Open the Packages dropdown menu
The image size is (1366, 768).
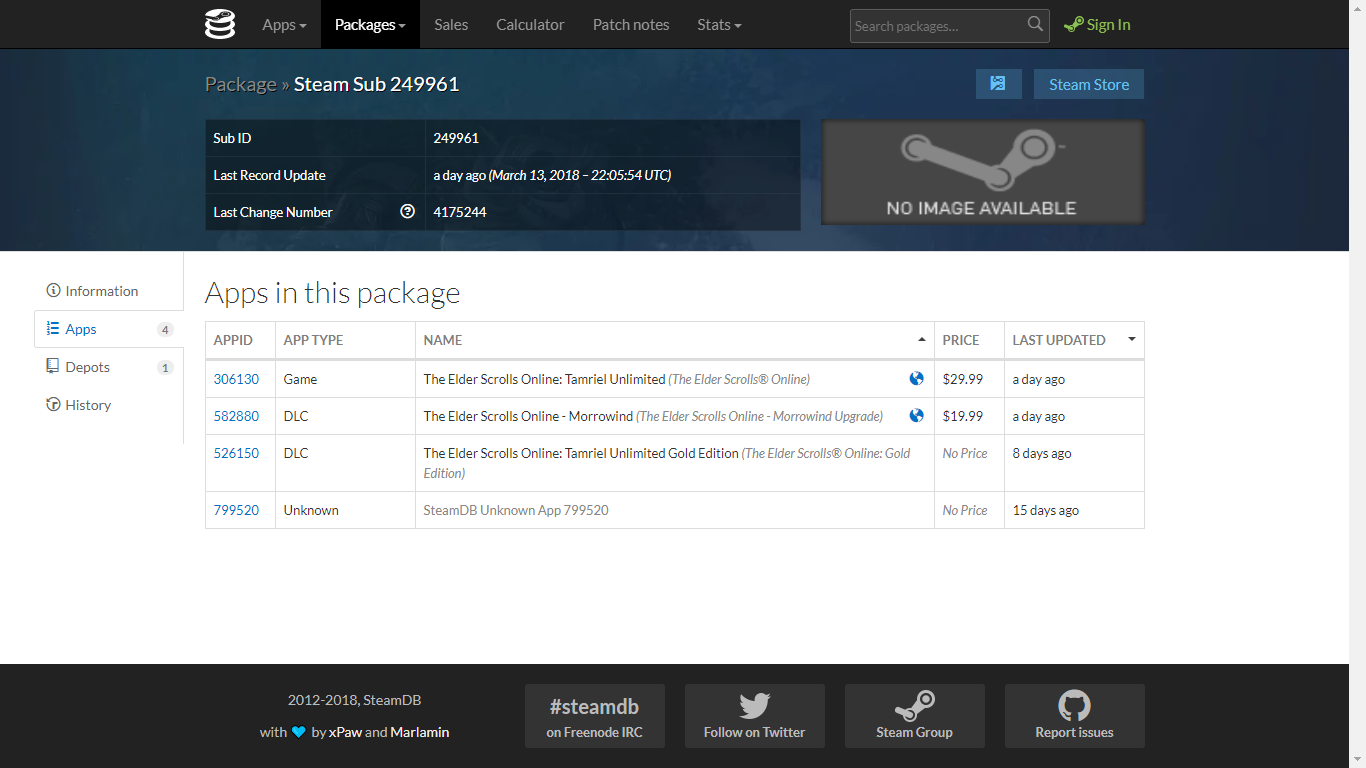(370, 24)
